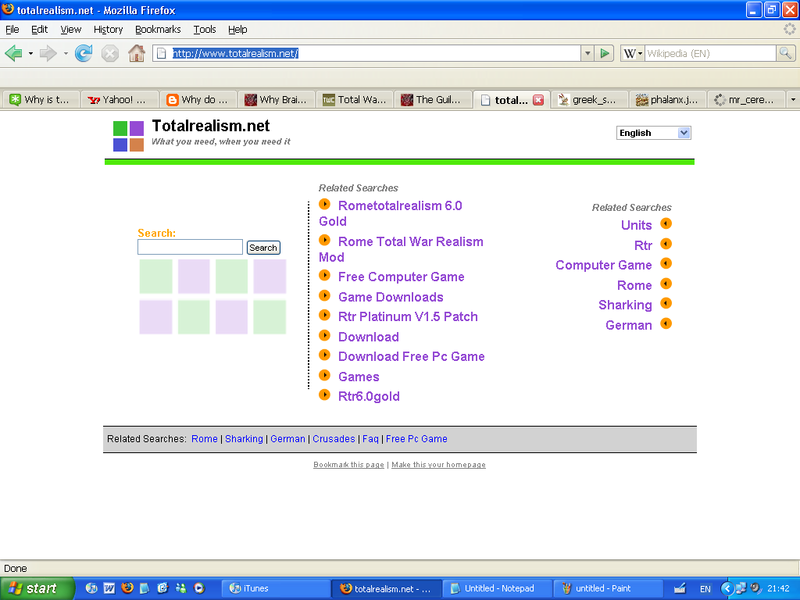Viewport: 800px width, 600px height.
Task: Close the active totalrealism tab
Action: [x=538, y=100]
